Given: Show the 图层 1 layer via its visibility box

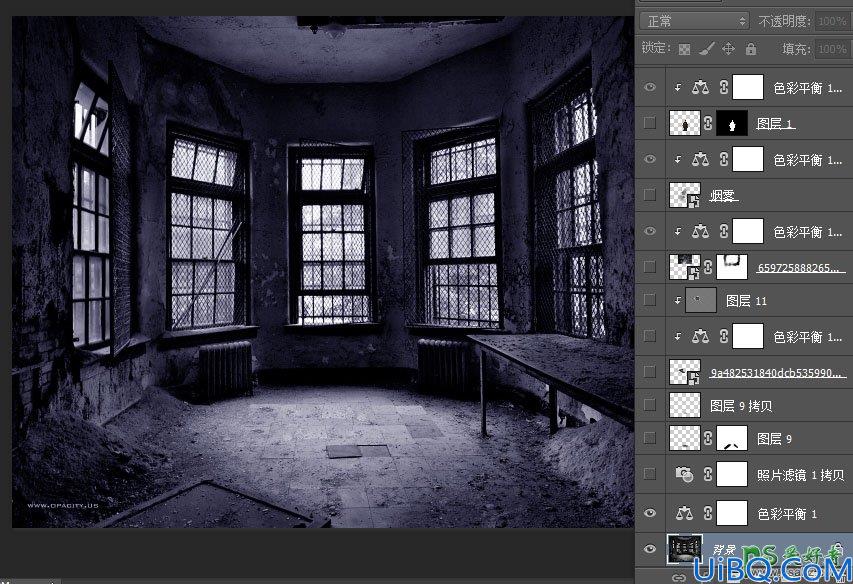Looking at the screenshot, I should pos(650,123).
